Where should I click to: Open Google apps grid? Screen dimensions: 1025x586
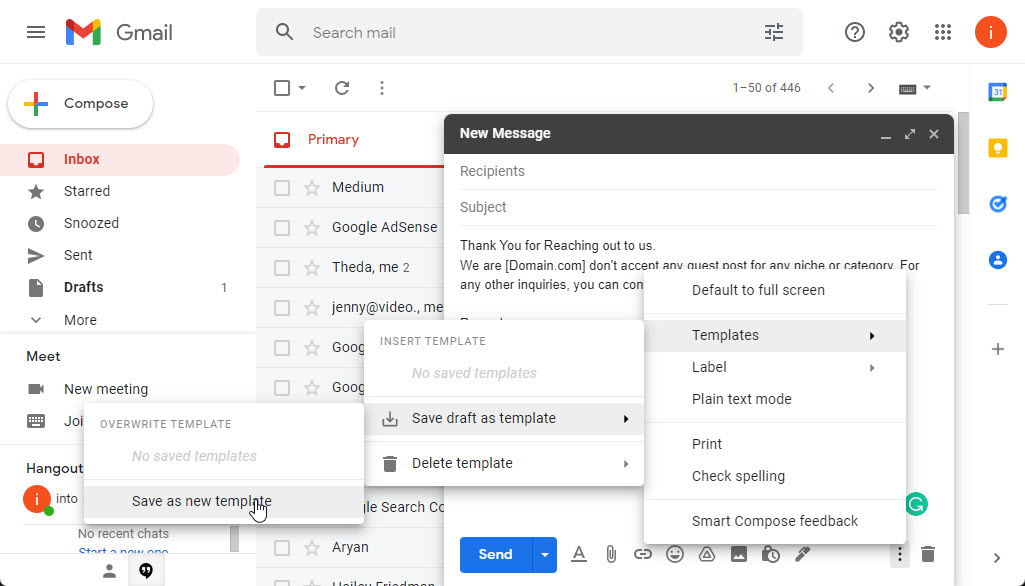pyautogui.click(x=943, y=32)
